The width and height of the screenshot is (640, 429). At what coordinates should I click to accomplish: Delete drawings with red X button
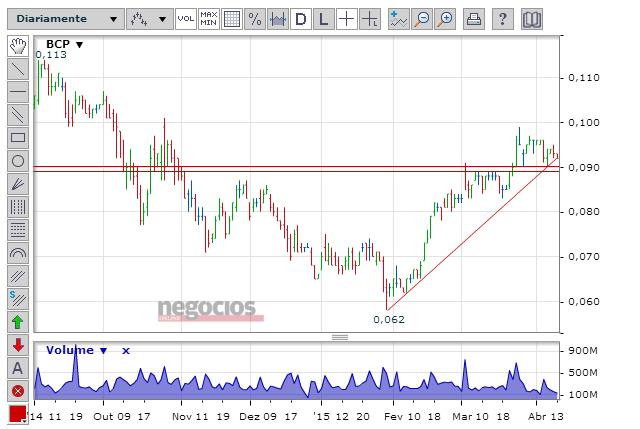[x=18, y=391]
